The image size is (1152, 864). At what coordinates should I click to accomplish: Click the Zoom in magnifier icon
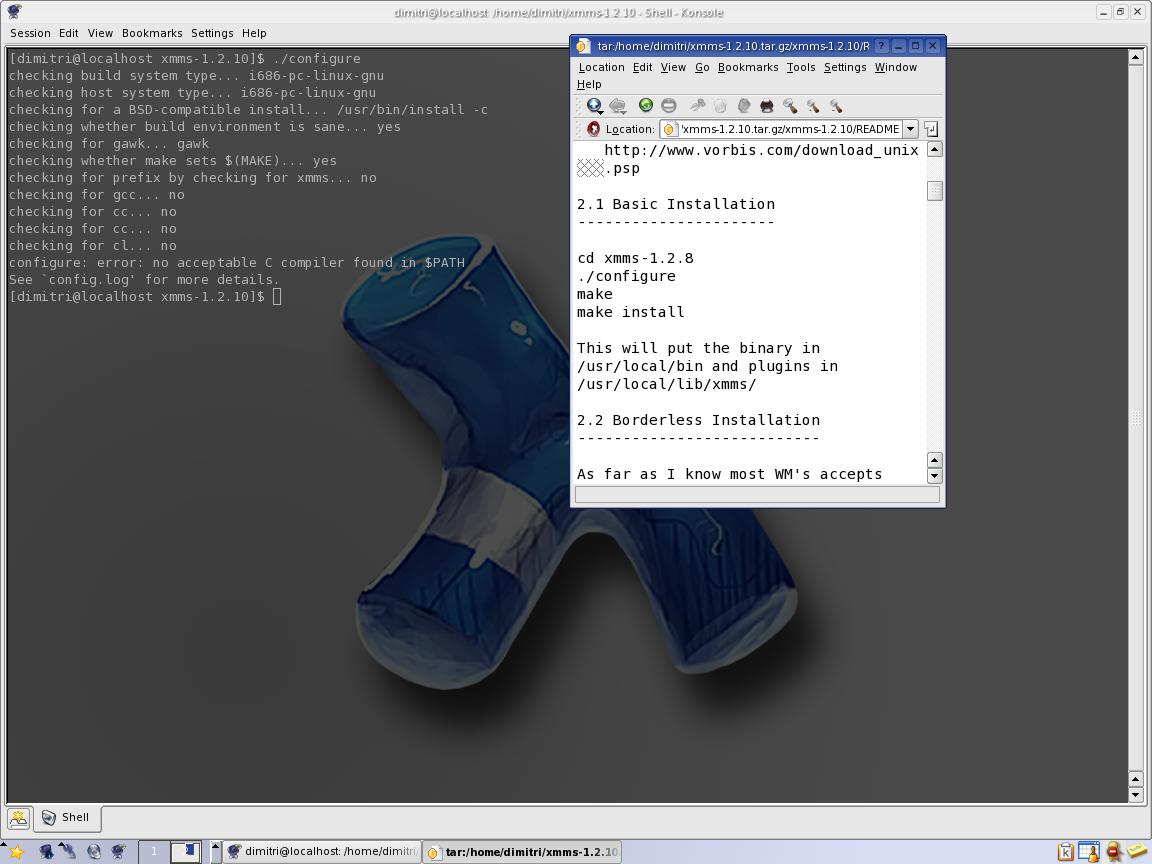pyautogui.click(x=813, y=105)
